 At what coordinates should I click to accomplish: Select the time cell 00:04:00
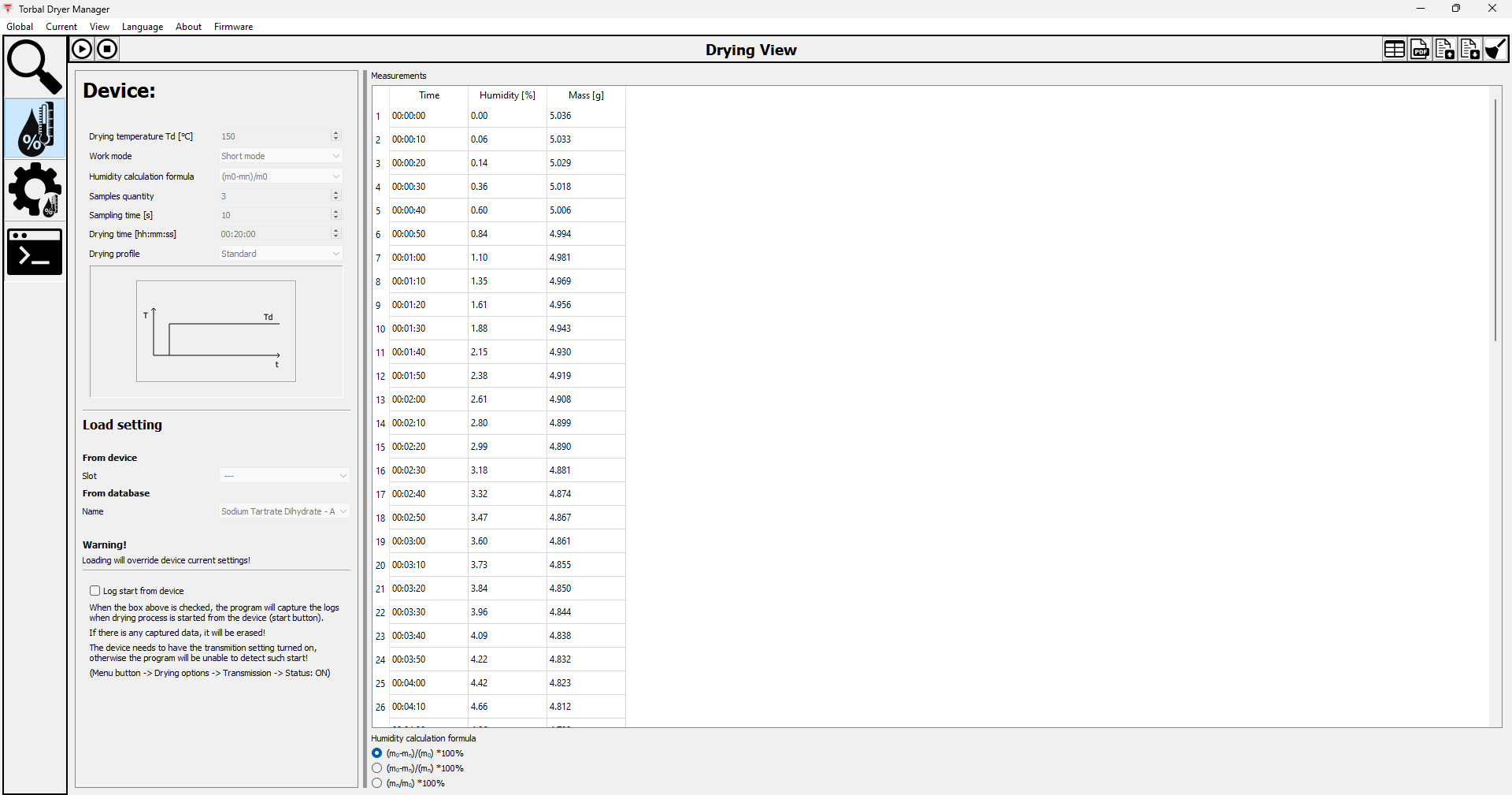(x=428, y=683)
